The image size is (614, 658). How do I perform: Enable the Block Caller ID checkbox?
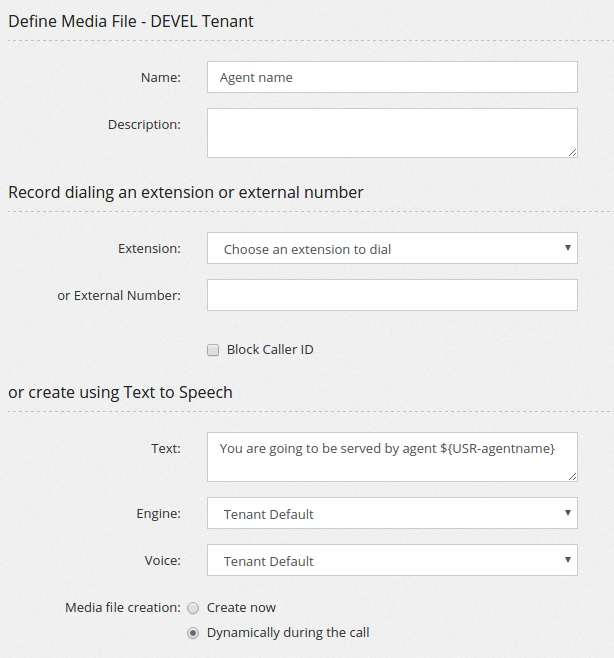pyautogui.click(x=213, y=350)
